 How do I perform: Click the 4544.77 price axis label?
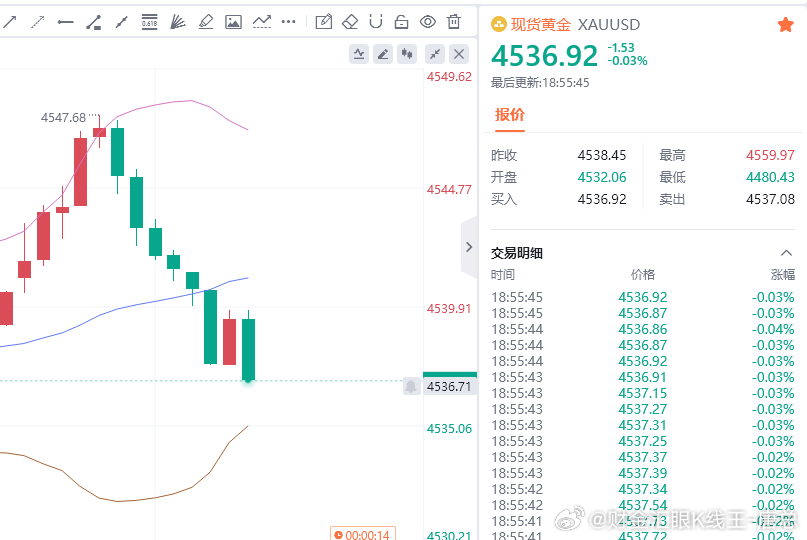[x=449, y=190]
